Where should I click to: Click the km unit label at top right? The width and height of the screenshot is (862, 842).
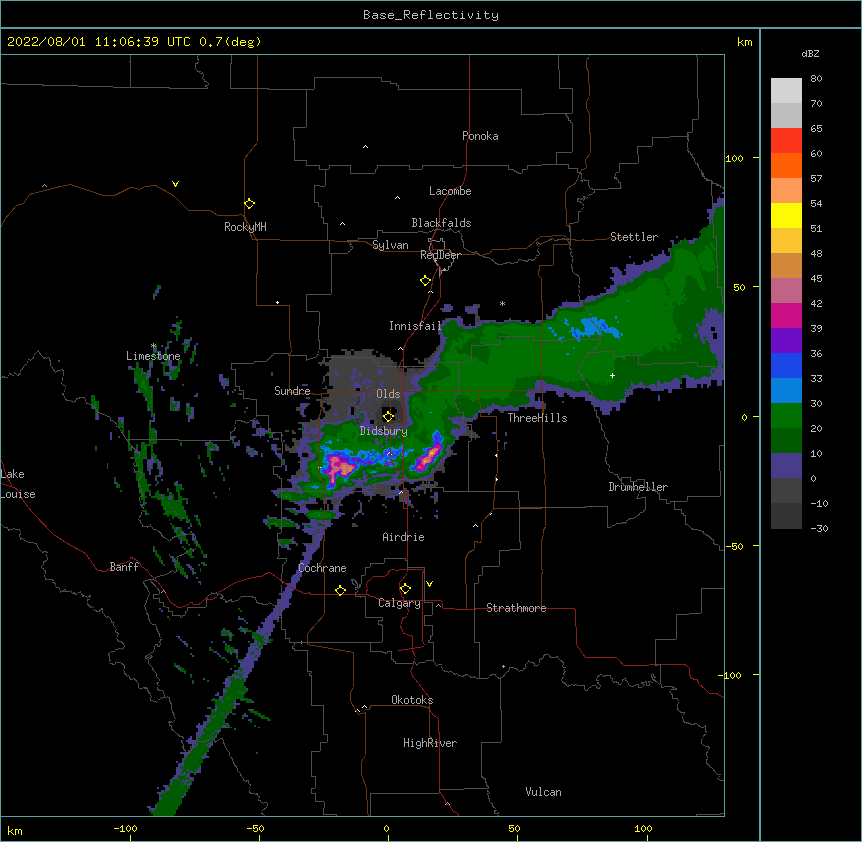[x=745, y=42]
